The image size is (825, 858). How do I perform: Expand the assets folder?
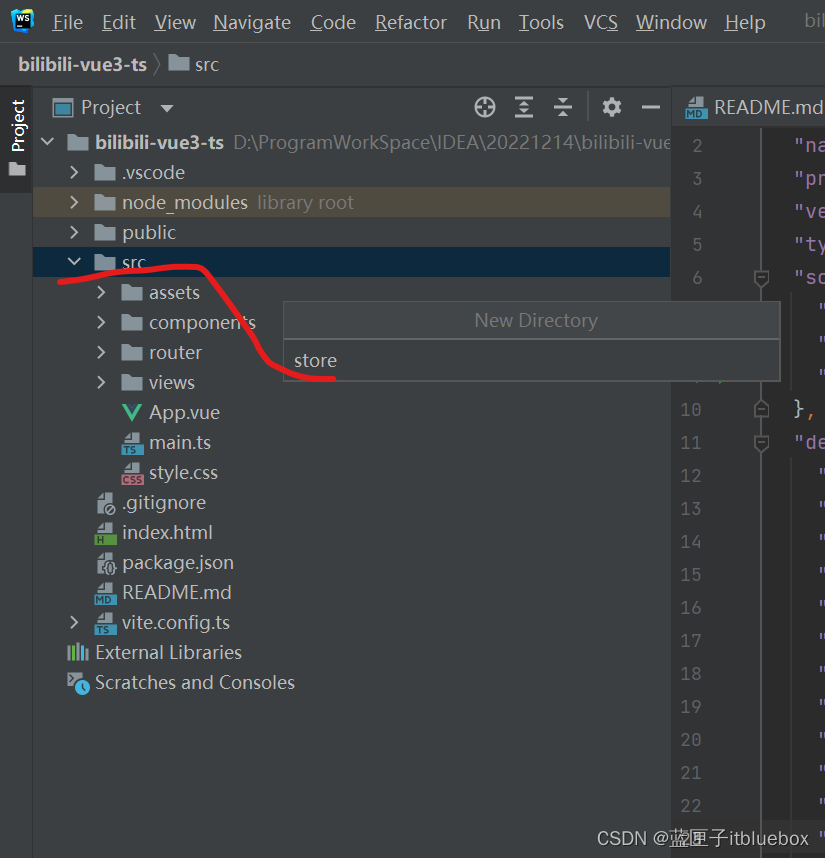pyautogui.click(x=101, y=292)
